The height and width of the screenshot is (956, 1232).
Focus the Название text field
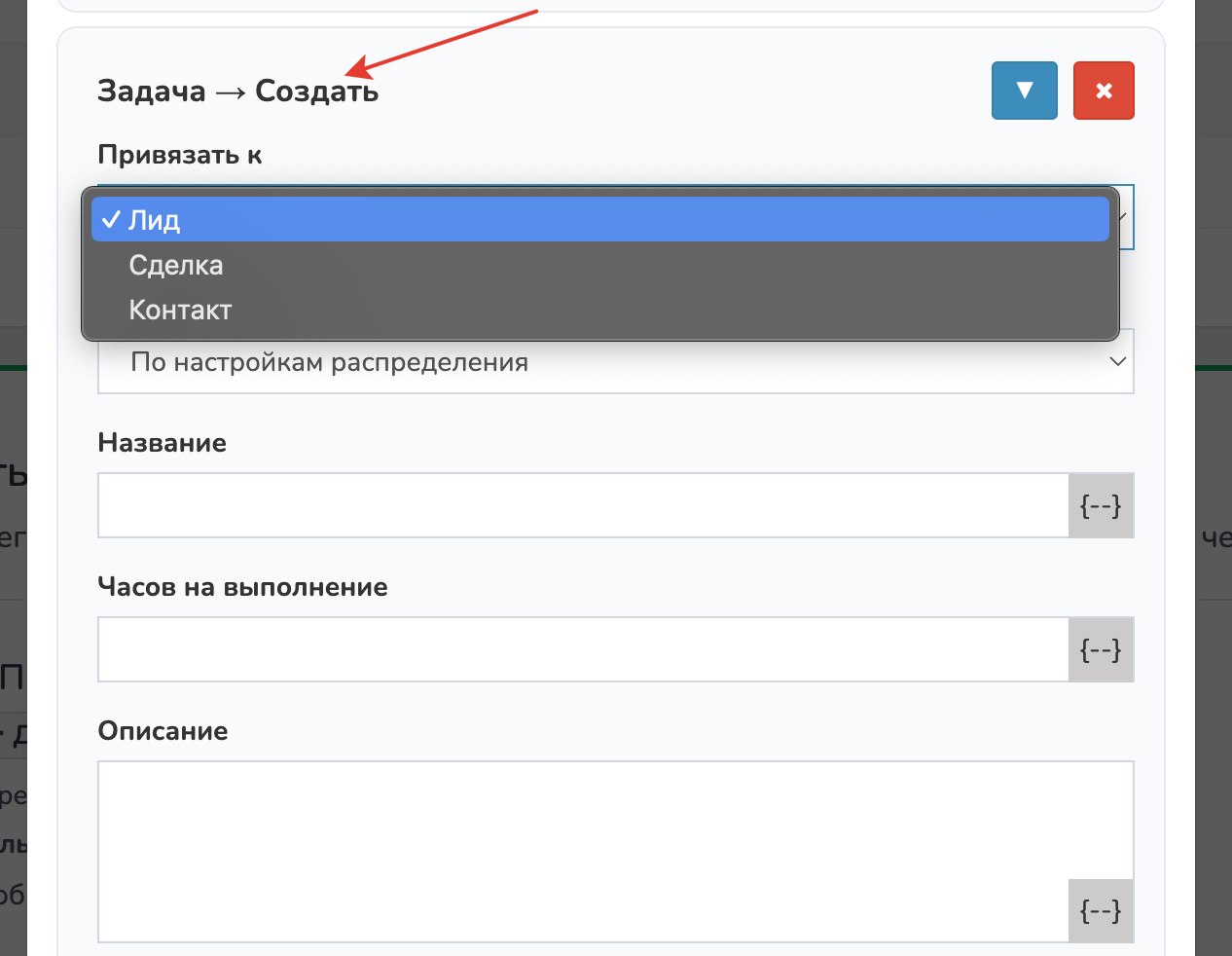[583, 505]
